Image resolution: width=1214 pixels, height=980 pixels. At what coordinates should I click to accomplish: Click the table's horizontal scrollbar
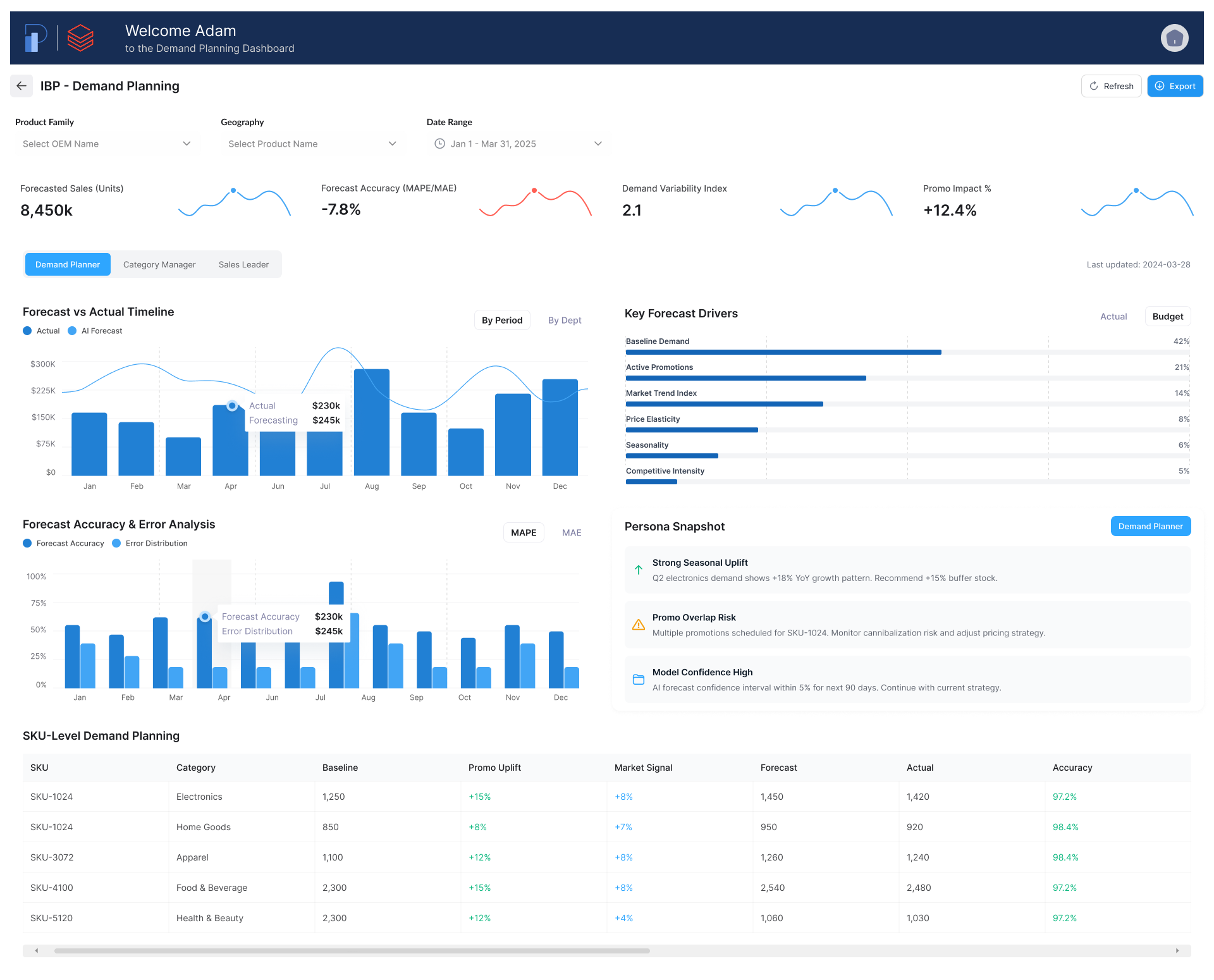point(352,950)
